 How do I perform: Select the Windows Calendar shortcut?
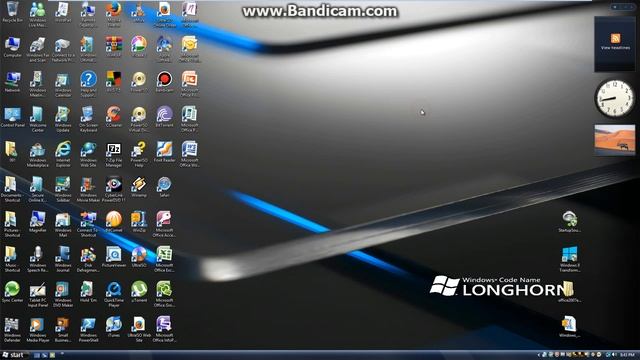[x=63, y=84]
